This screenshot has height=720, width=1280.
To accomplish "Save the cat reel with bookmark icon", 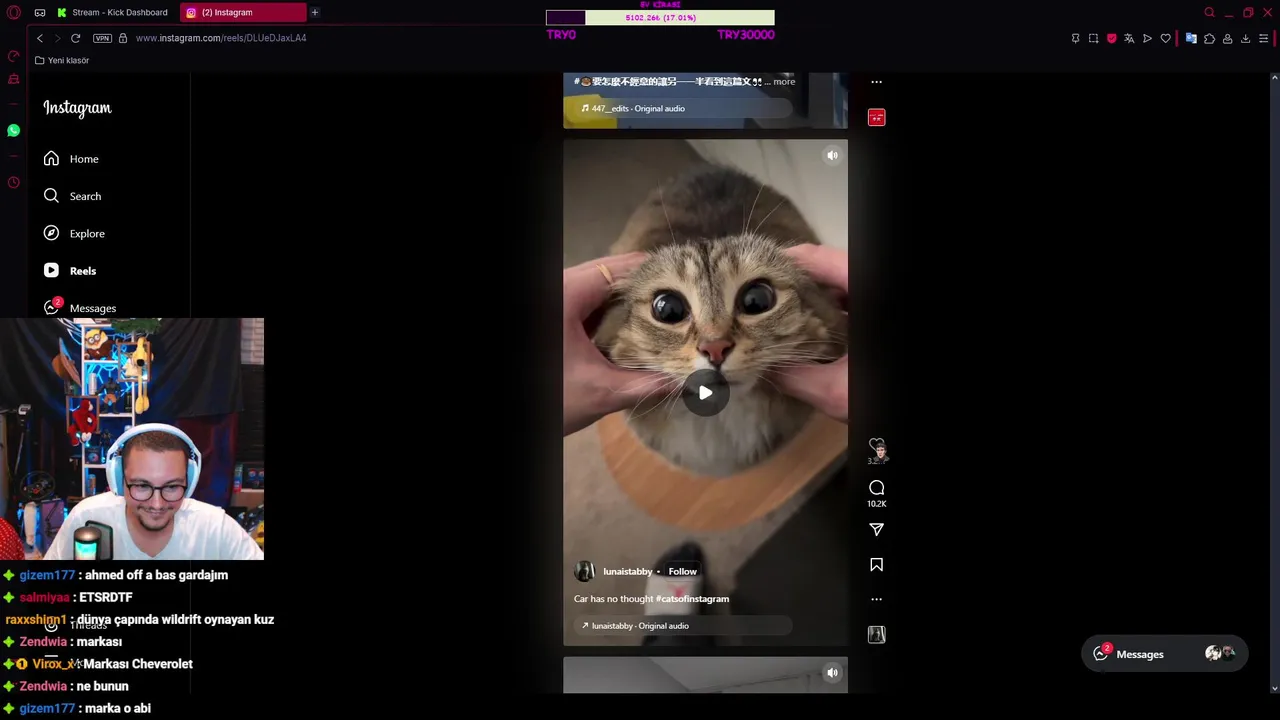I will coord(877,565).
